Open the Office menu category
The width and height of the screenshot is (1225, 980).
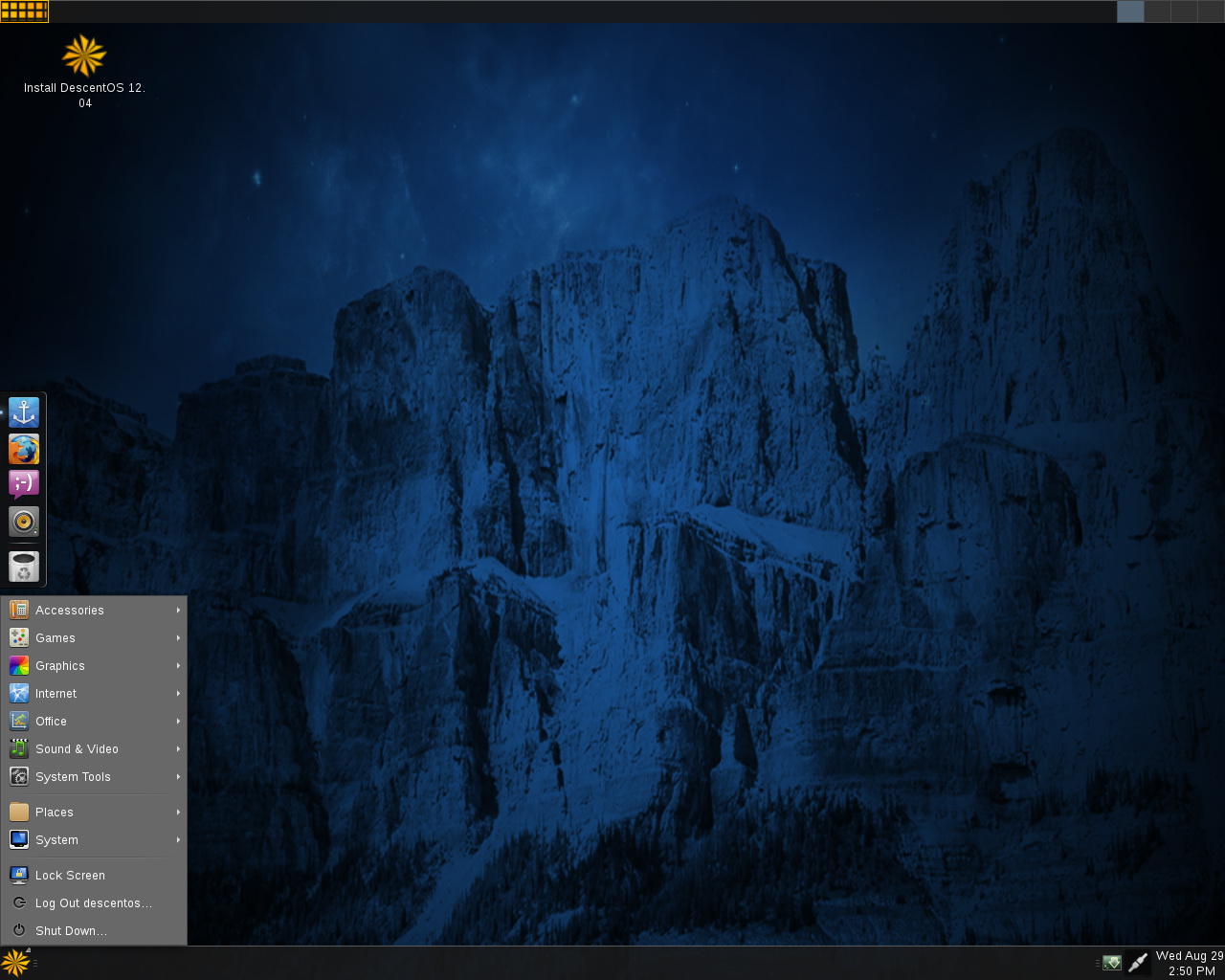[x=94, y=722]
